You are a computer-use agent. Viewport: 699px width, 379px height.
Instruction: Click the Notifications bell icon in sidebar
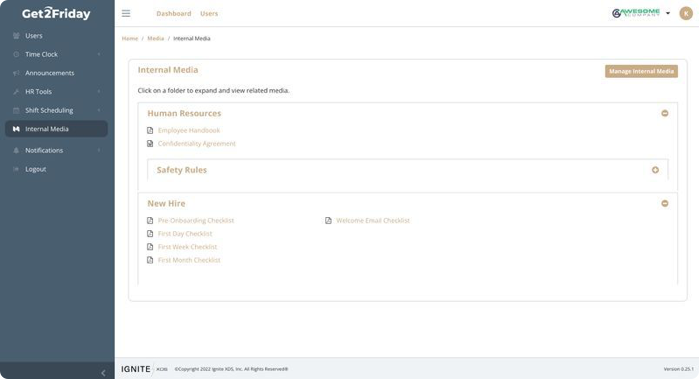[x=16, y=150]
